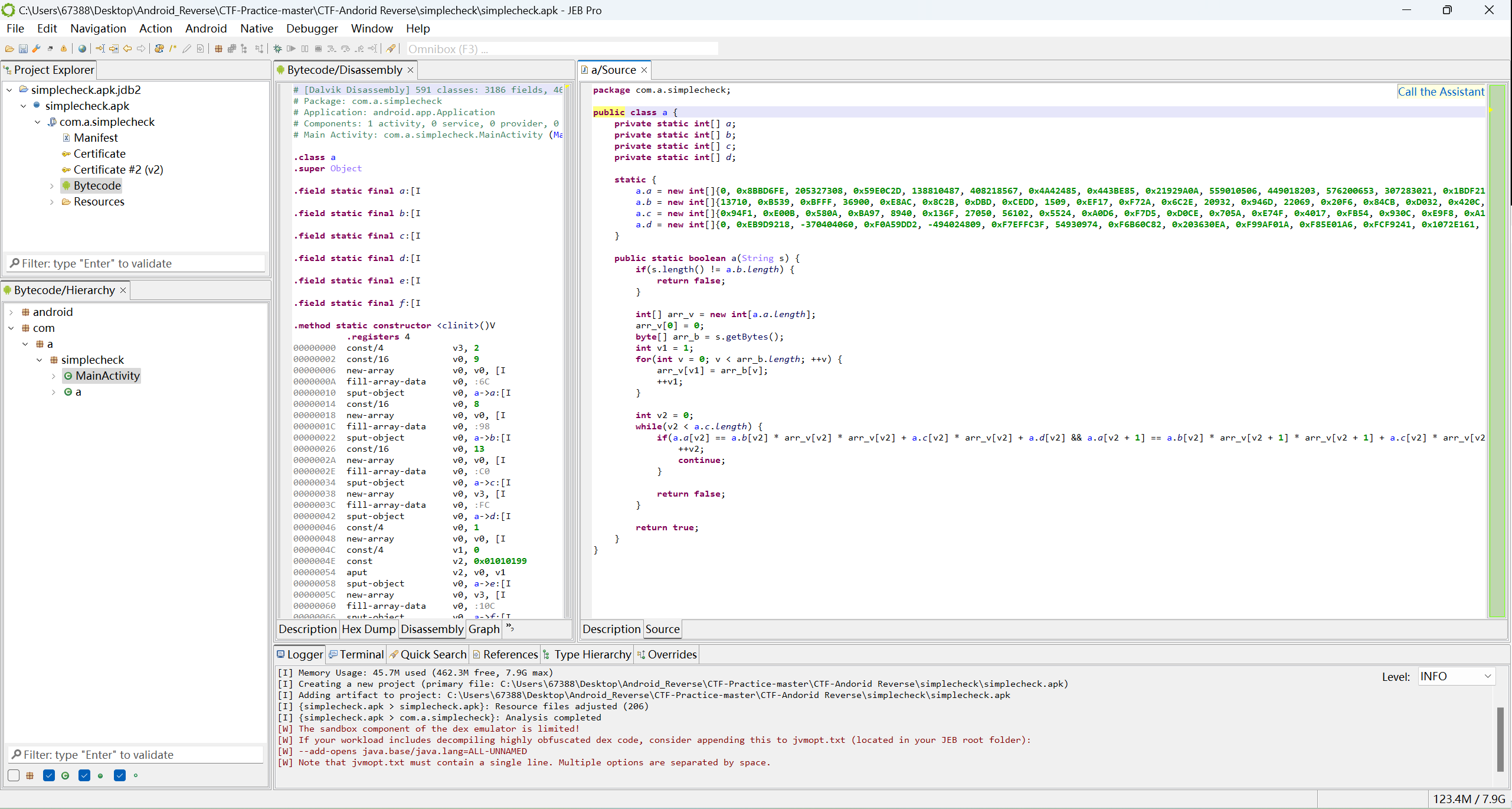
Task: Click the Disassembly view vertical scrollbar
Action: click(567, 351)
